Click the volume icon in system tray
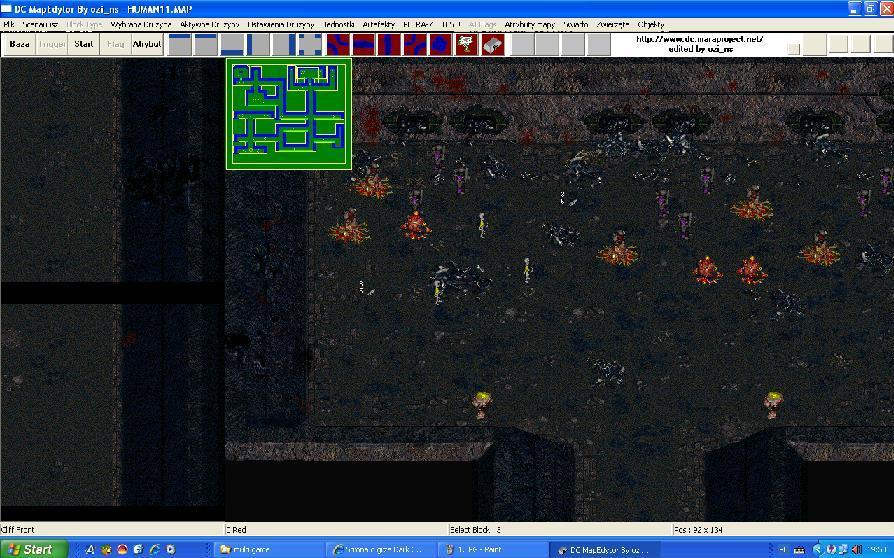The image size is (894, 558). pyautogui.click(x=856, y=549)
